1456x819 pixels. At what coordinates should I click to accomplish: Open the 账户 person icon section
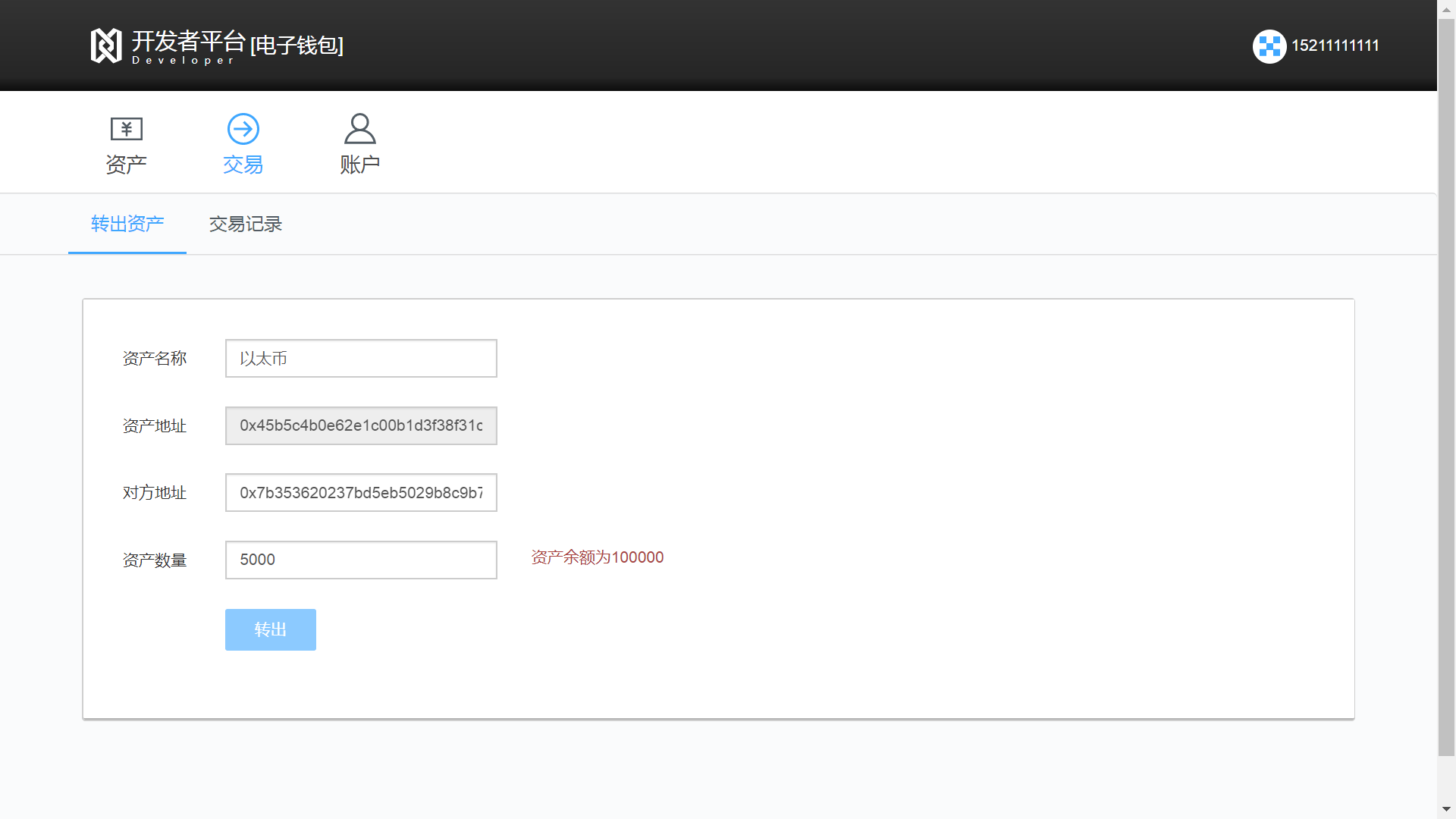tap(359, 129)
